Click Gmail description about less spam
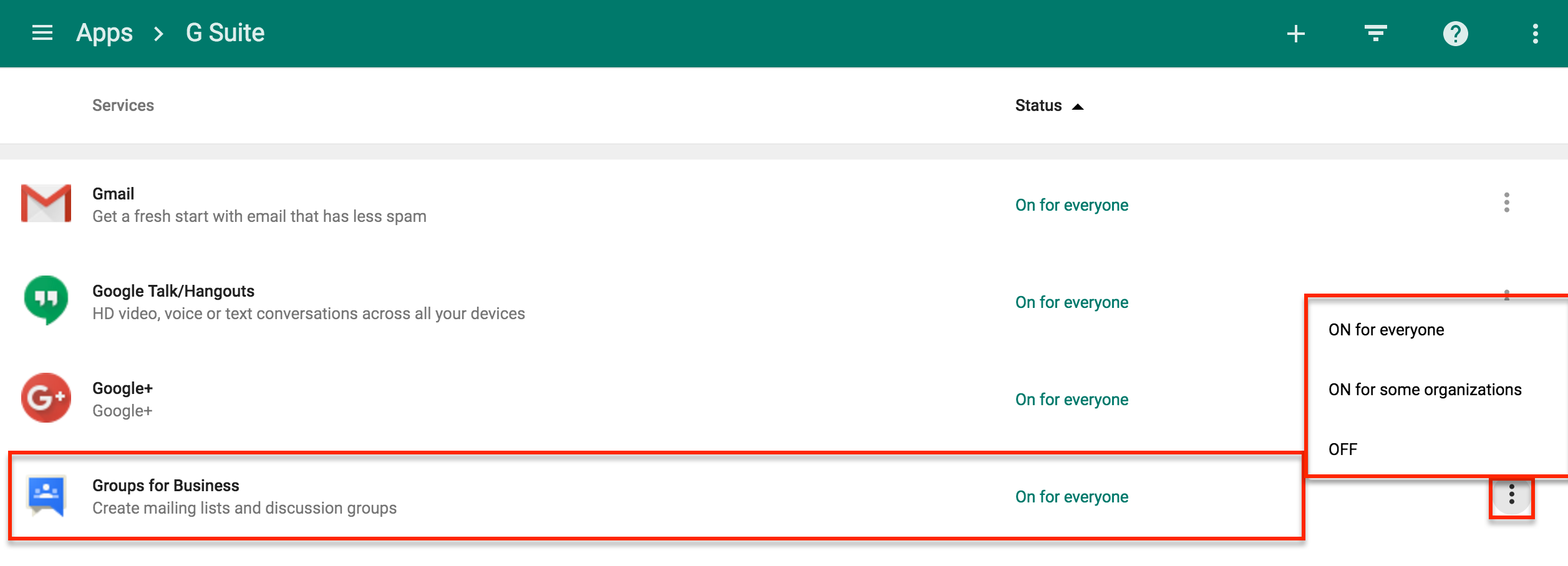 259,216
